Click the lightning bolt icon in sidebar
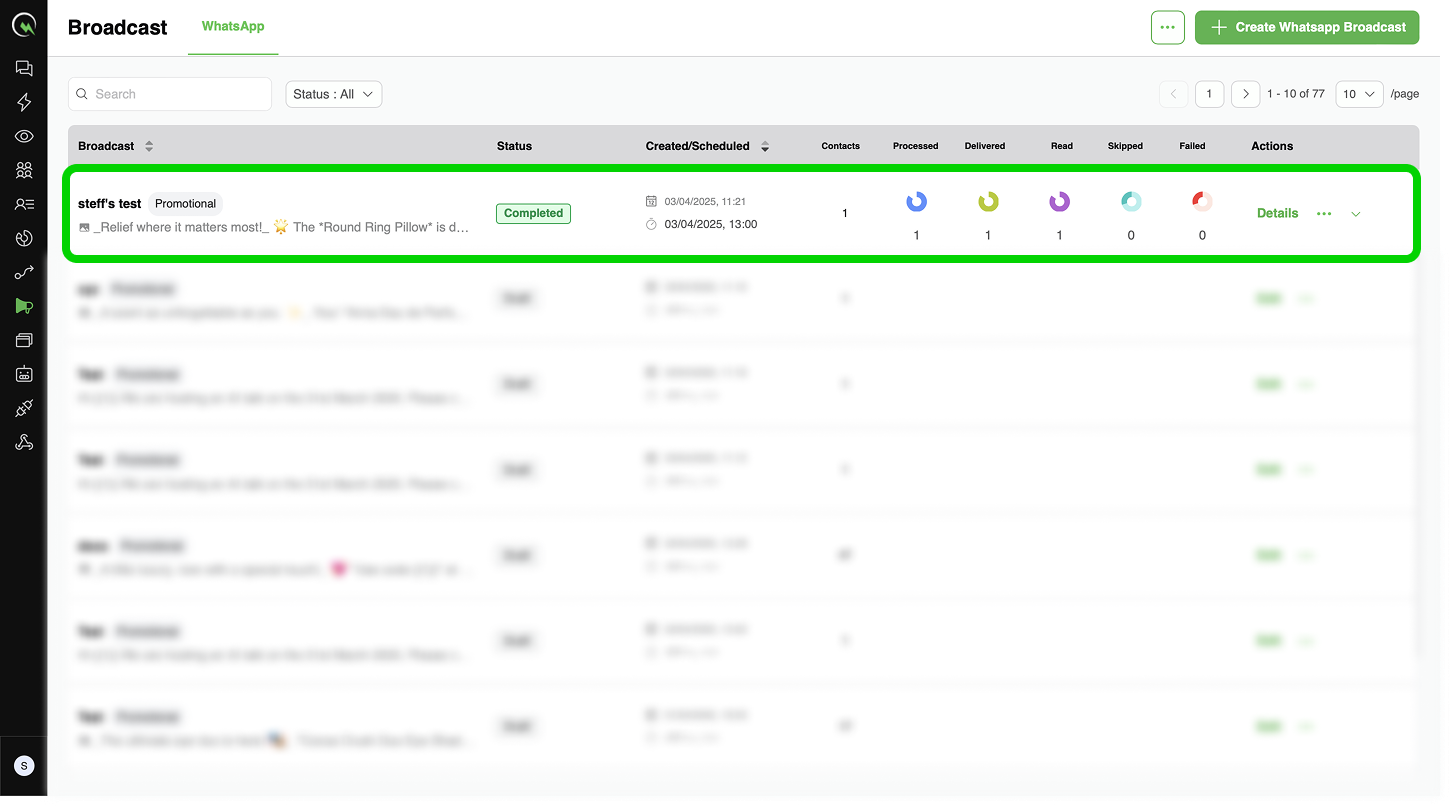Screen dimensions: 1450x806 (24, 102)
